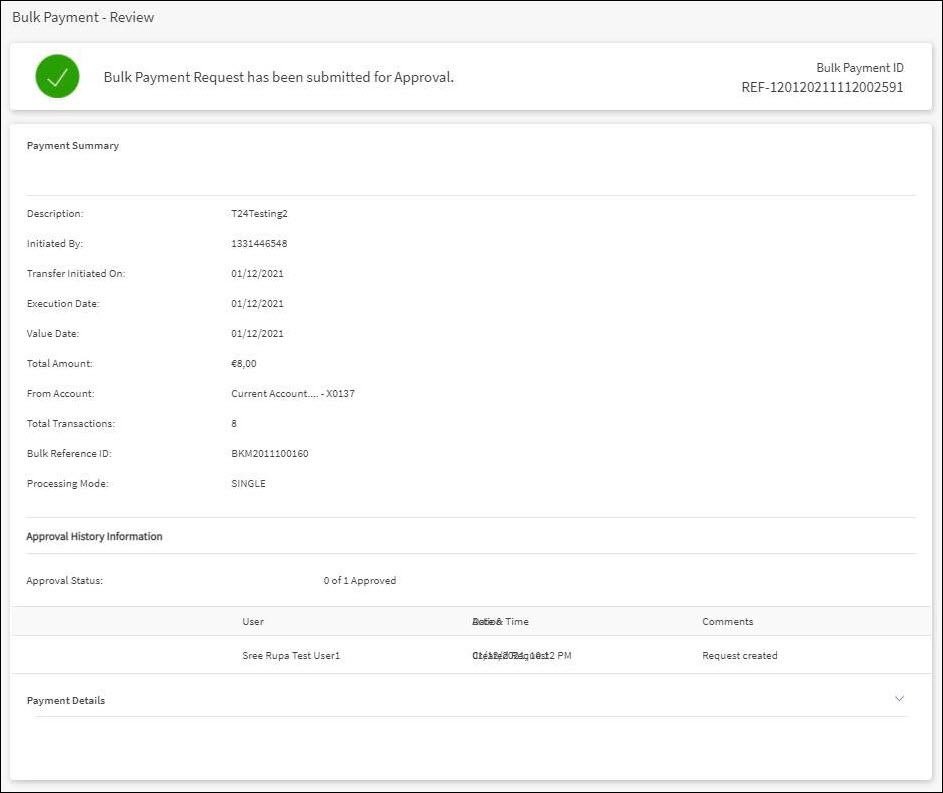Click the 0 of 1 Approved status
The height and width of the screenshot is (793, 943).
pyautogui.click(x=359, y=580)
